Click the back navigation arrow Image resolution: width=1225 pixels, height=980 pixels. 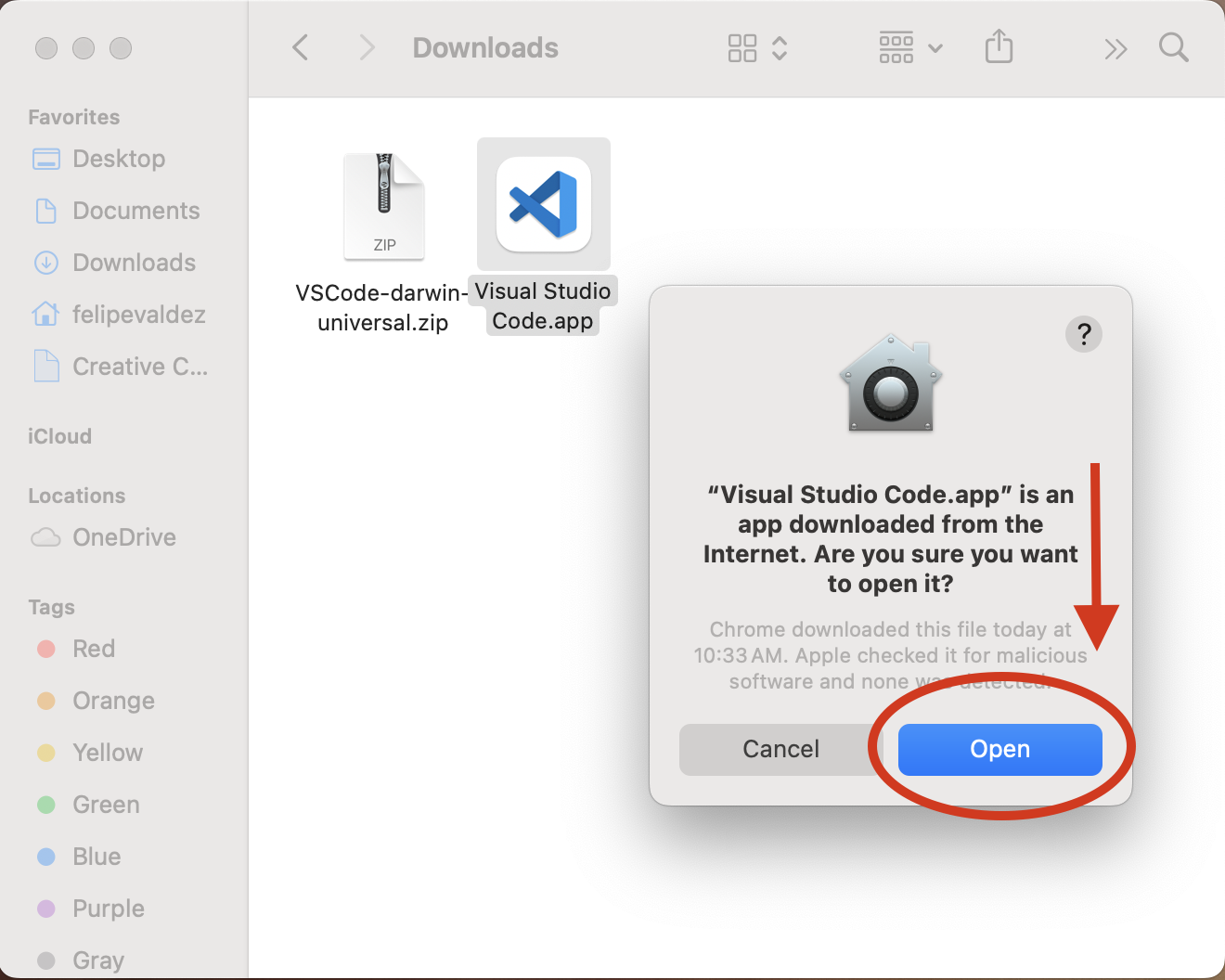299,47
